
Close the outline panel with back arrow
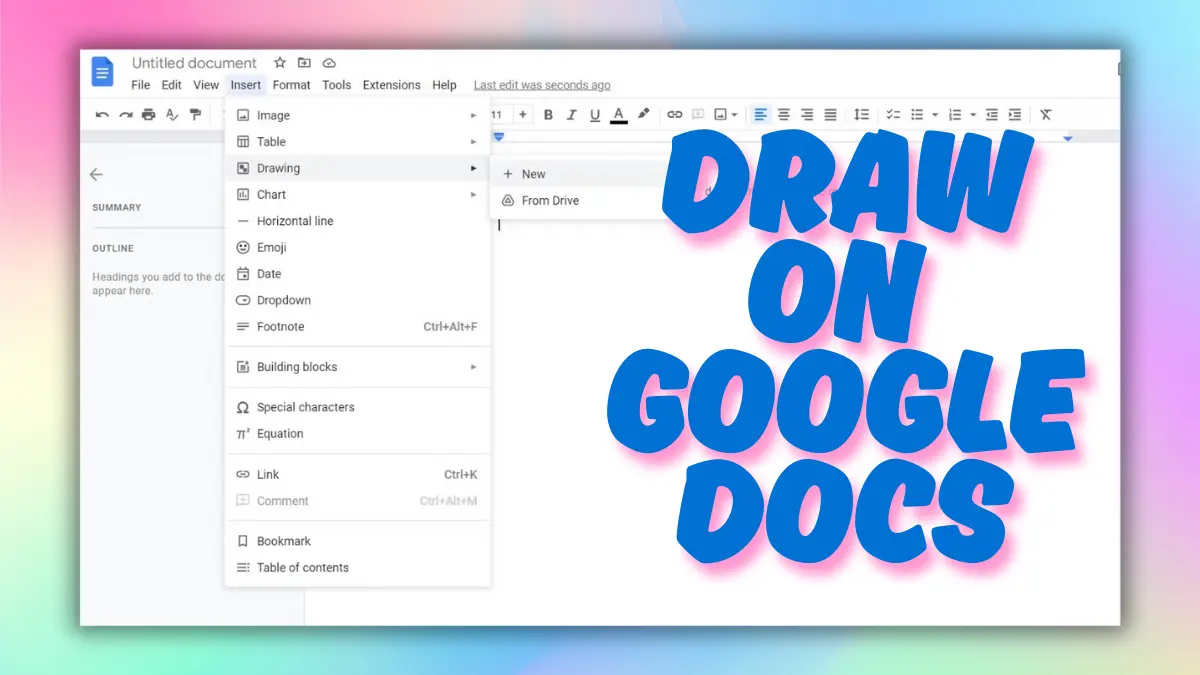click(x=96, y=174)
